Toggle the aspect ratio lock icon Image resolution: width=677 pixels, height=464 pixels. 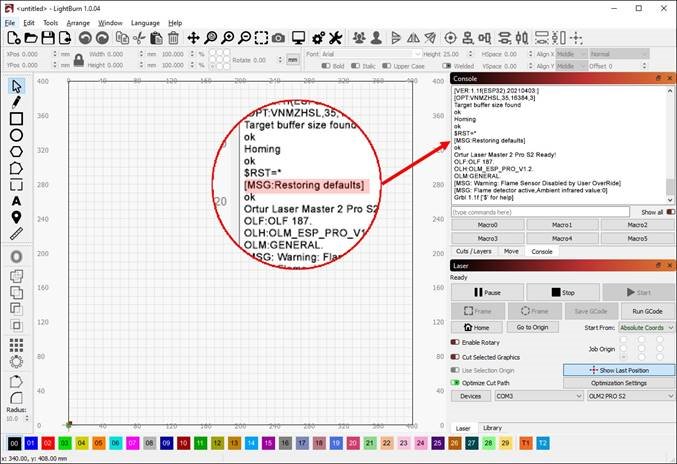pyautogui.click(x=79, y=60)
